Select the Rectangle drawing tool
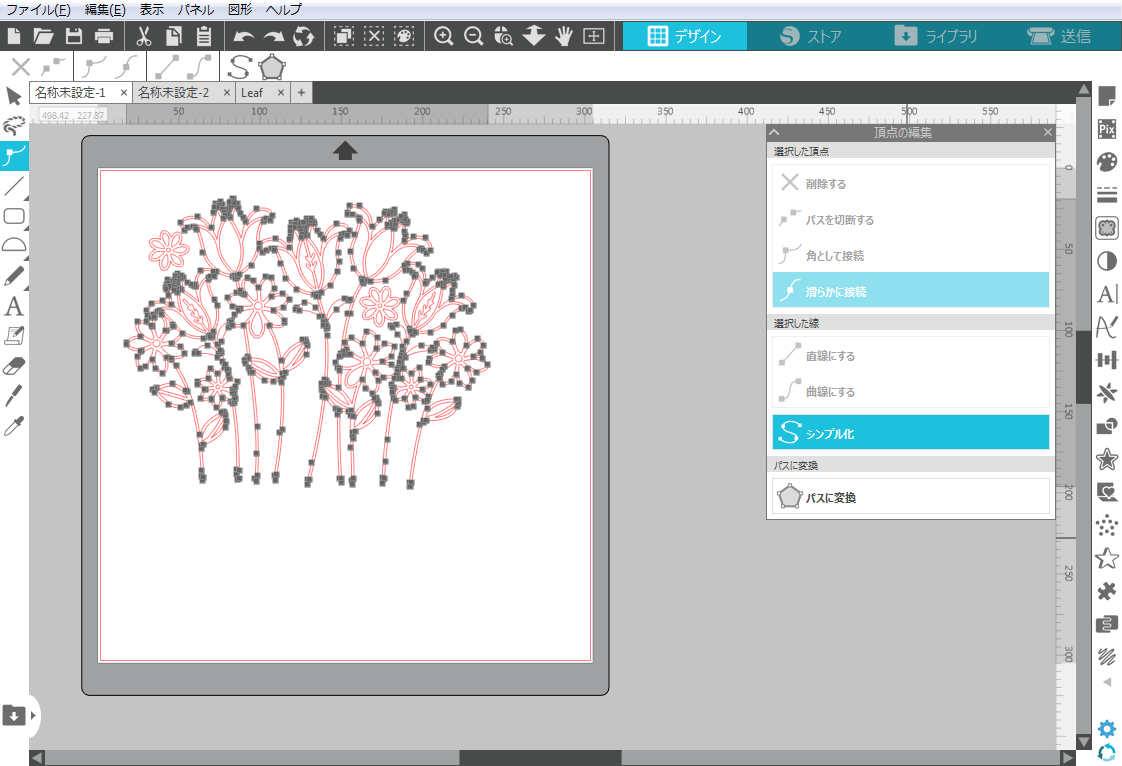 (x=14, y=215)
